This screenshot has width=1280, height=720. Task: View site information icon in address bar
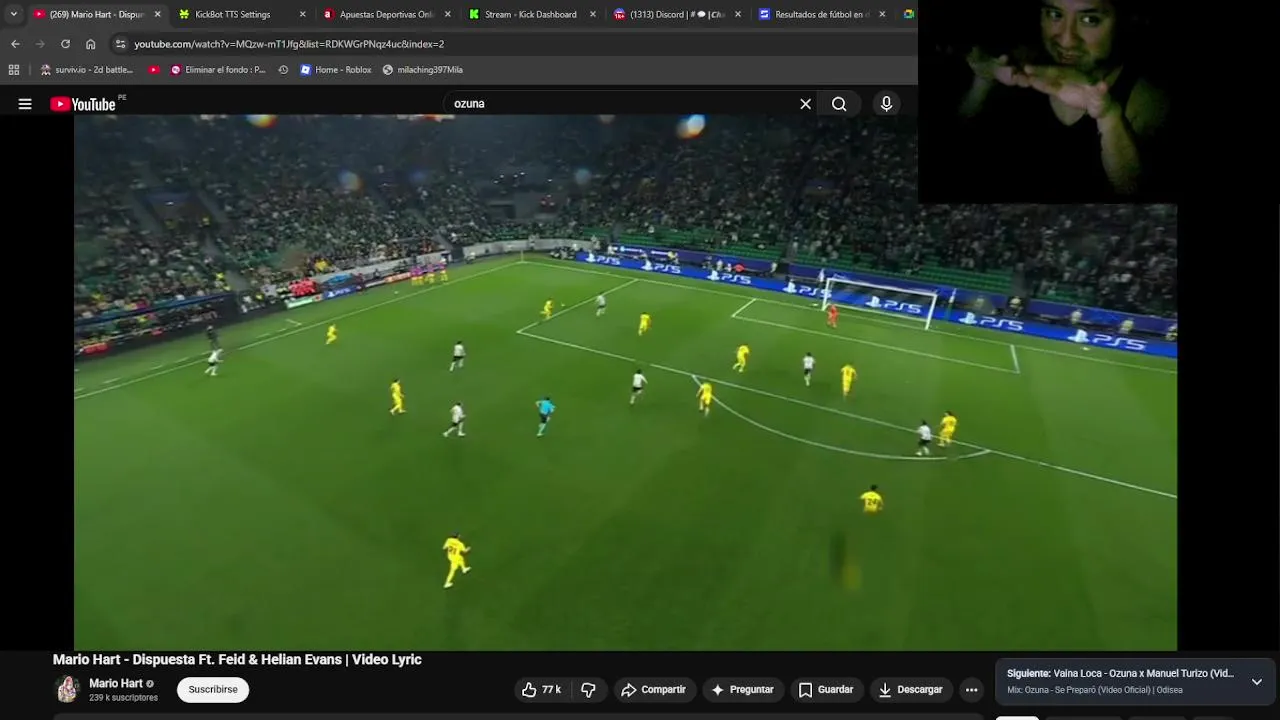coord(120,44)
